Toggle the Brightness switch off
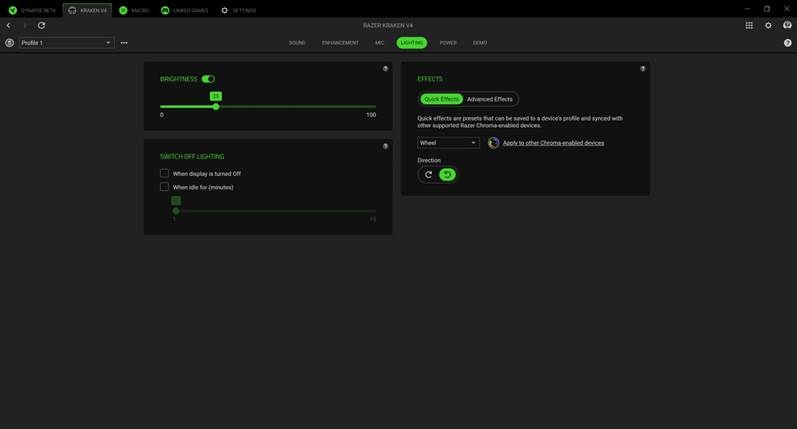Viewport: 797px width, 429px height. [x=208, y=79]
